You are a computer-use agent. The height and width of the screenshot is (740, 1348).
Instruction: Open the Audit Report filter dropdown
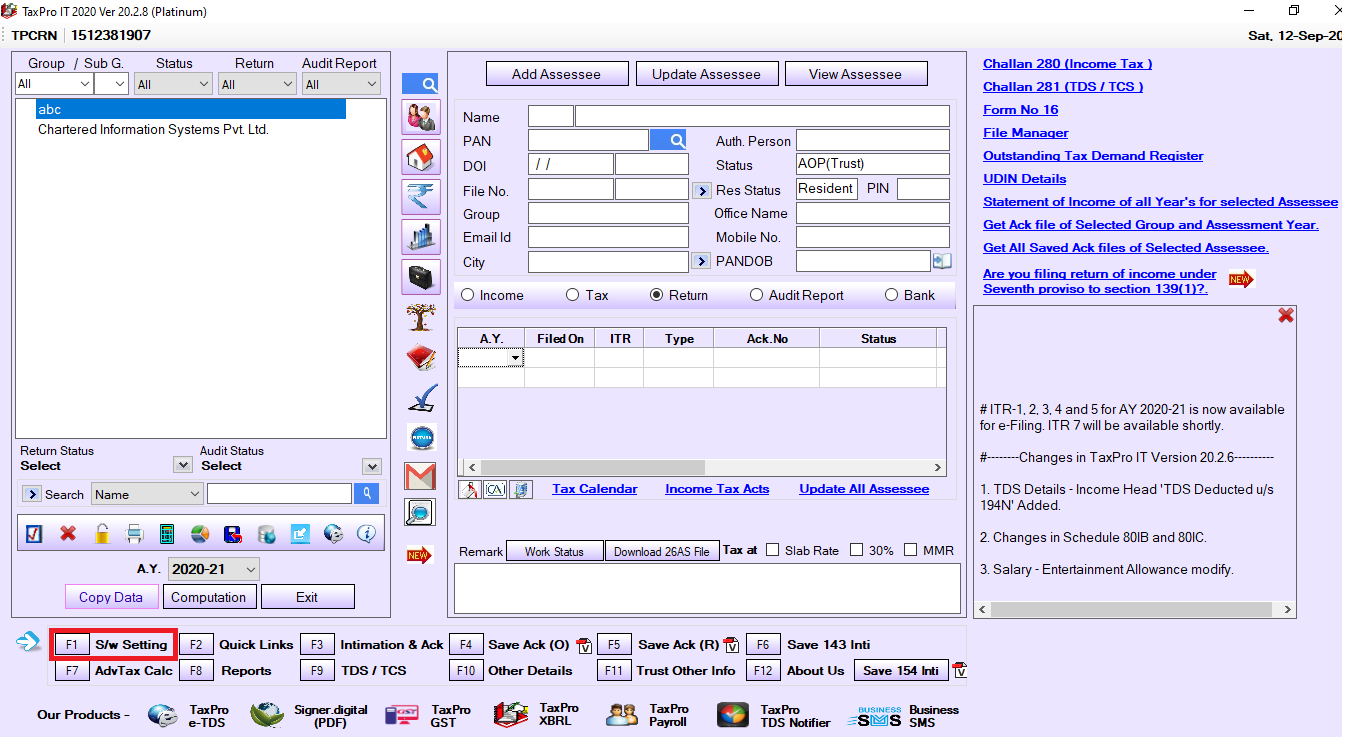tap(341, 84)
